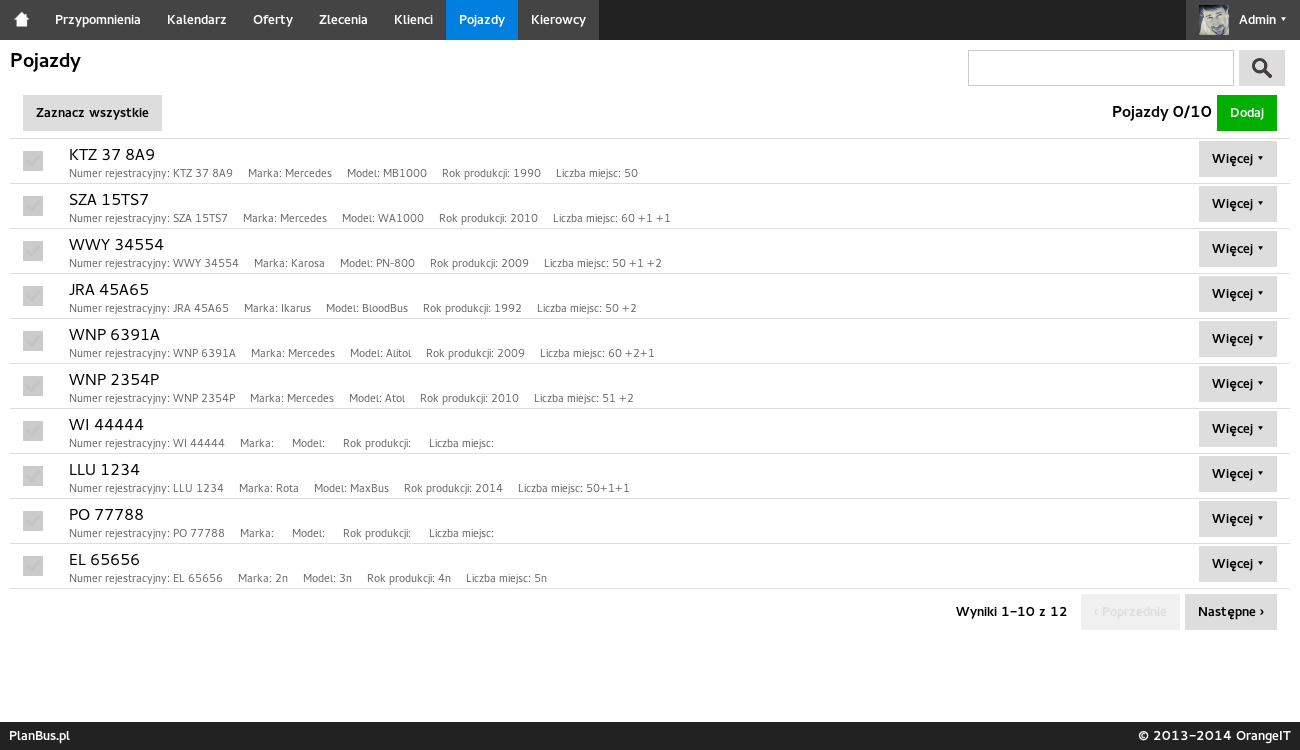Go to Następne results page
This screenshot has height=750, width=1300.
(1231, 612)
